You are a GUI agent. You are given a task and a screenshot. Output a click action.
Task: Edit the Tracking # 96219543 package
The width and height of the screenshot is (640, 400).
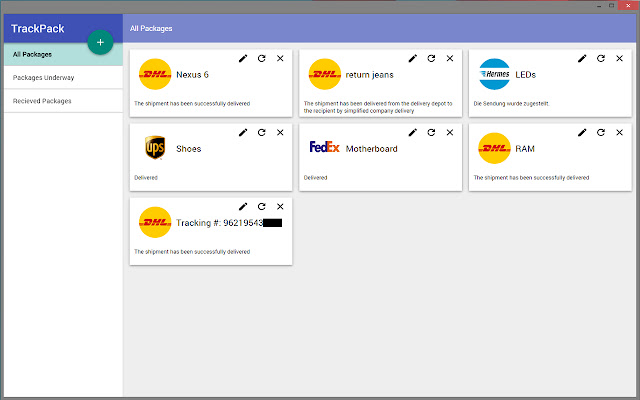tap(243, 207)
